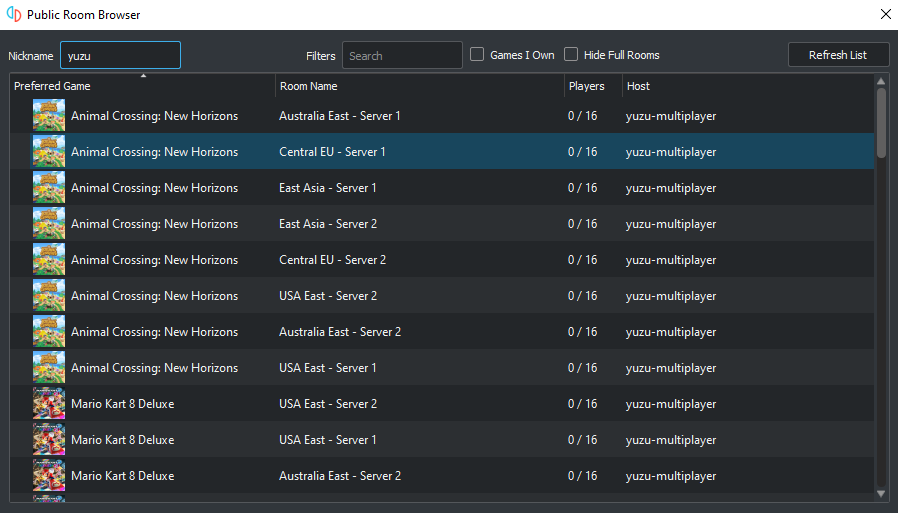
Task: Click Animal Crossing icon for USA East - Server 1
Action: pos(49,368)
